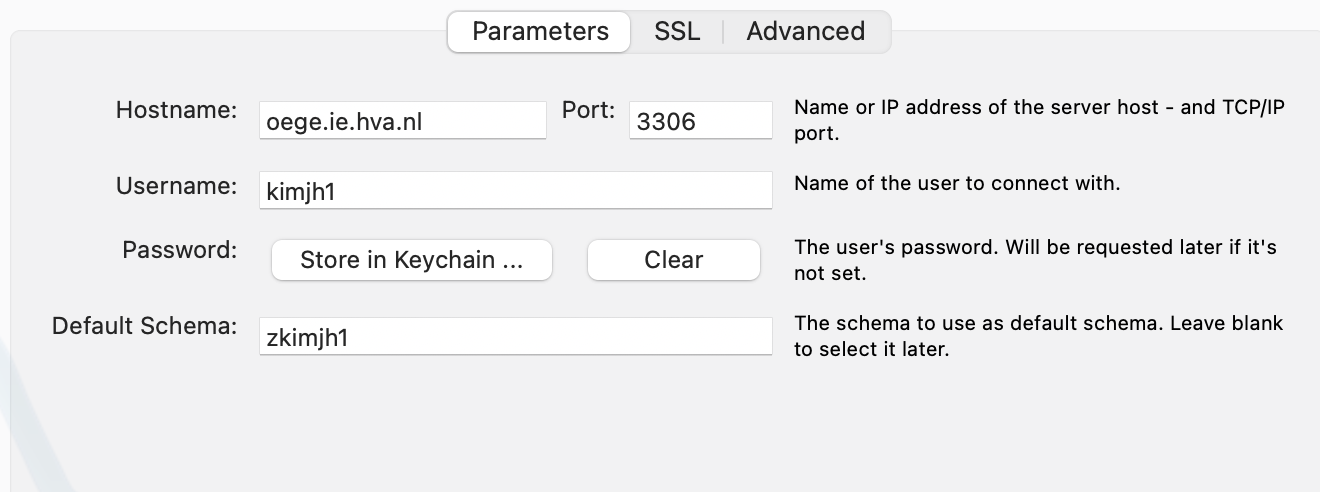The image size is (1320, 492).
Task: Focus the Username field with kimjh1
Action: pyautogui.click(x=516, y=190)
